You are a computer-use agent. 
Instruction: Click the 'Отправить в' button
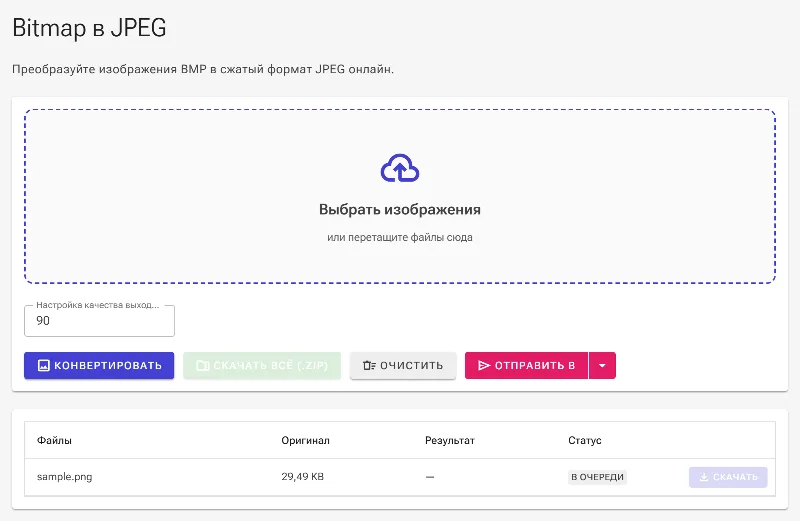[x=526, y=365]
